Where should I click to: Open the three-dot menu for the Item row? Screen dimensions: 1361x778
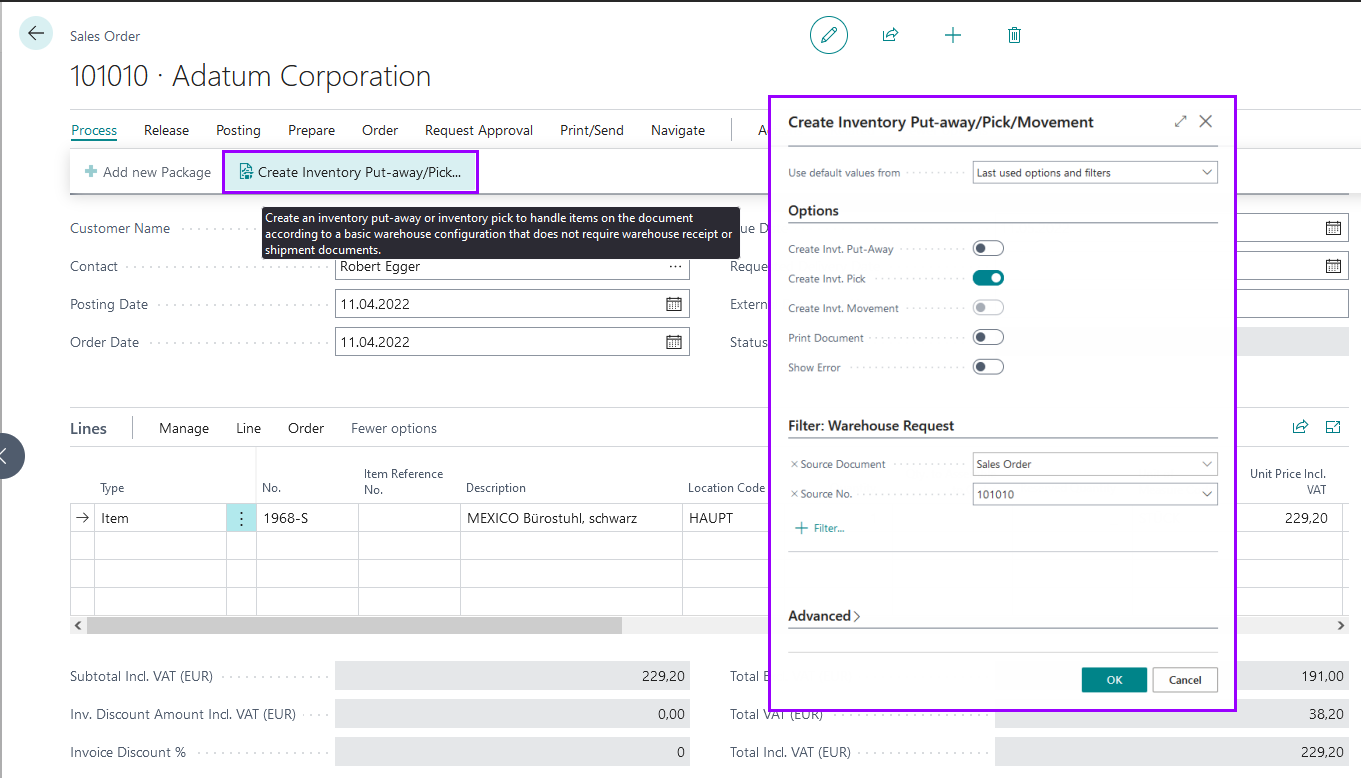point(241,518)
